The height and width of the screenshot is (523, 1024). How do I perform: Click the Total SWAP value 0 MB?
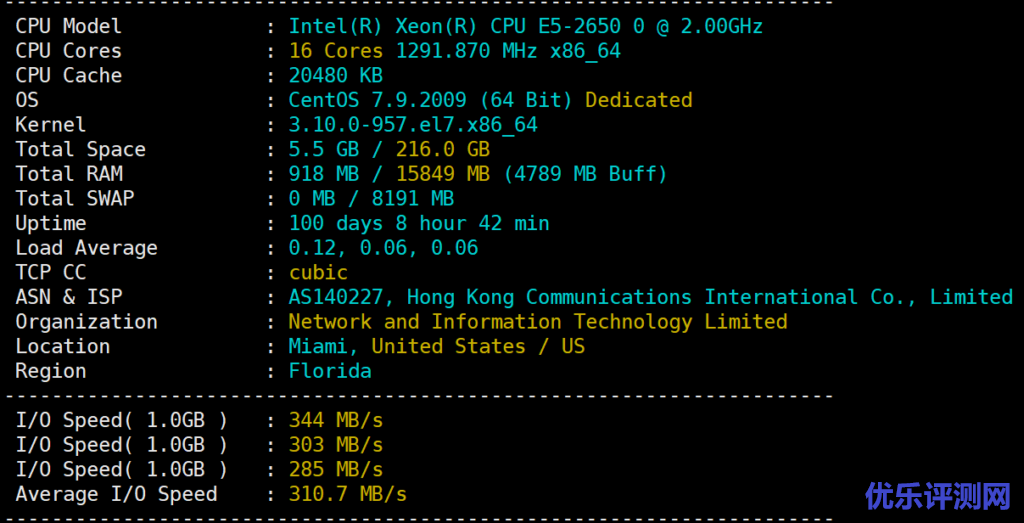[x=312, y=199]
